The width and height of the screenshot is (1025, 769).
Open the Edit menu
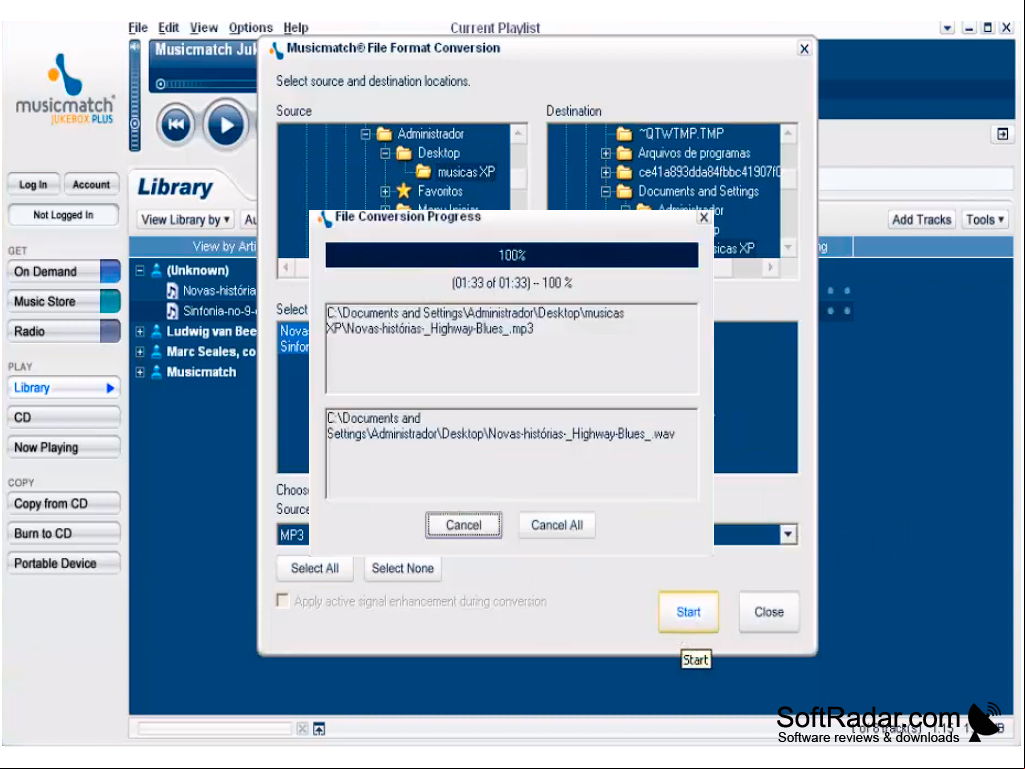(168, 27)
